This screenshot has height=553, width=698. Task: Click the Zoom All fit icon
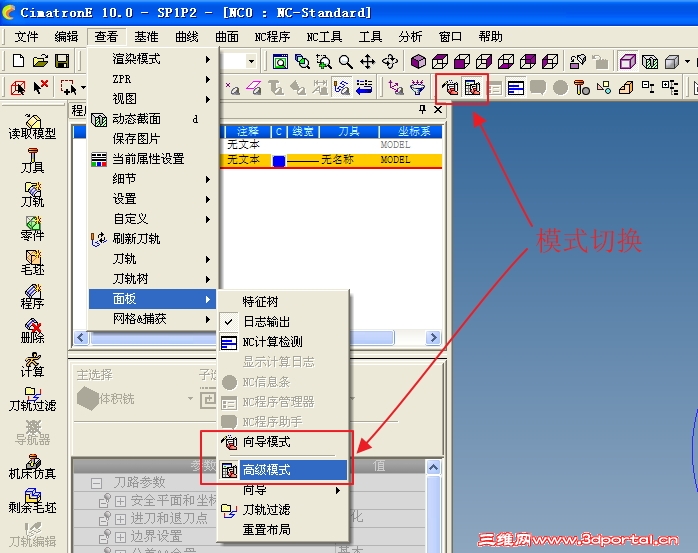pos(280,61)
